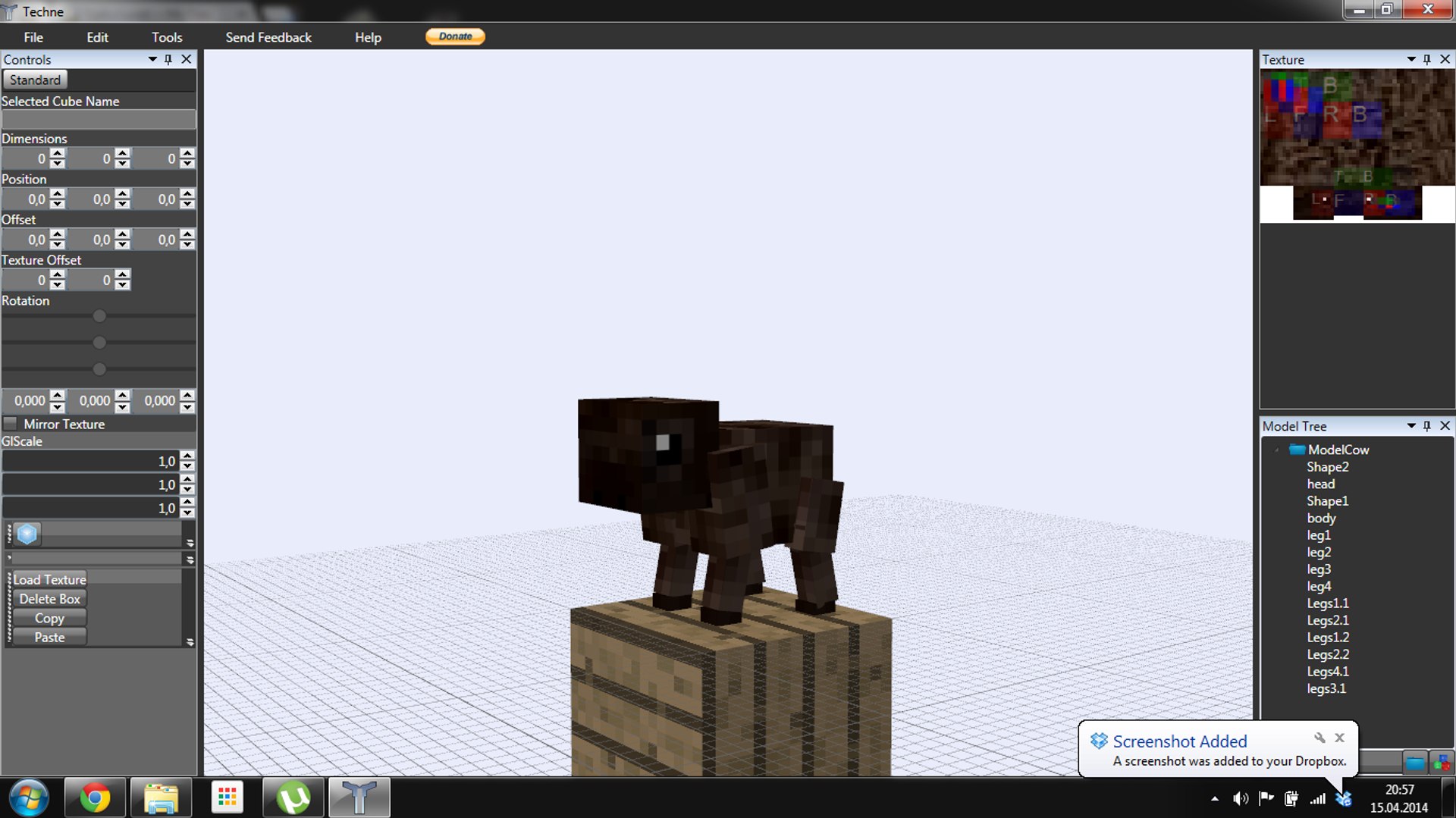Click the texture map preview image
Image resolution: width=1456 pixels, height=818 pixels.
(x=1357, y=145)
